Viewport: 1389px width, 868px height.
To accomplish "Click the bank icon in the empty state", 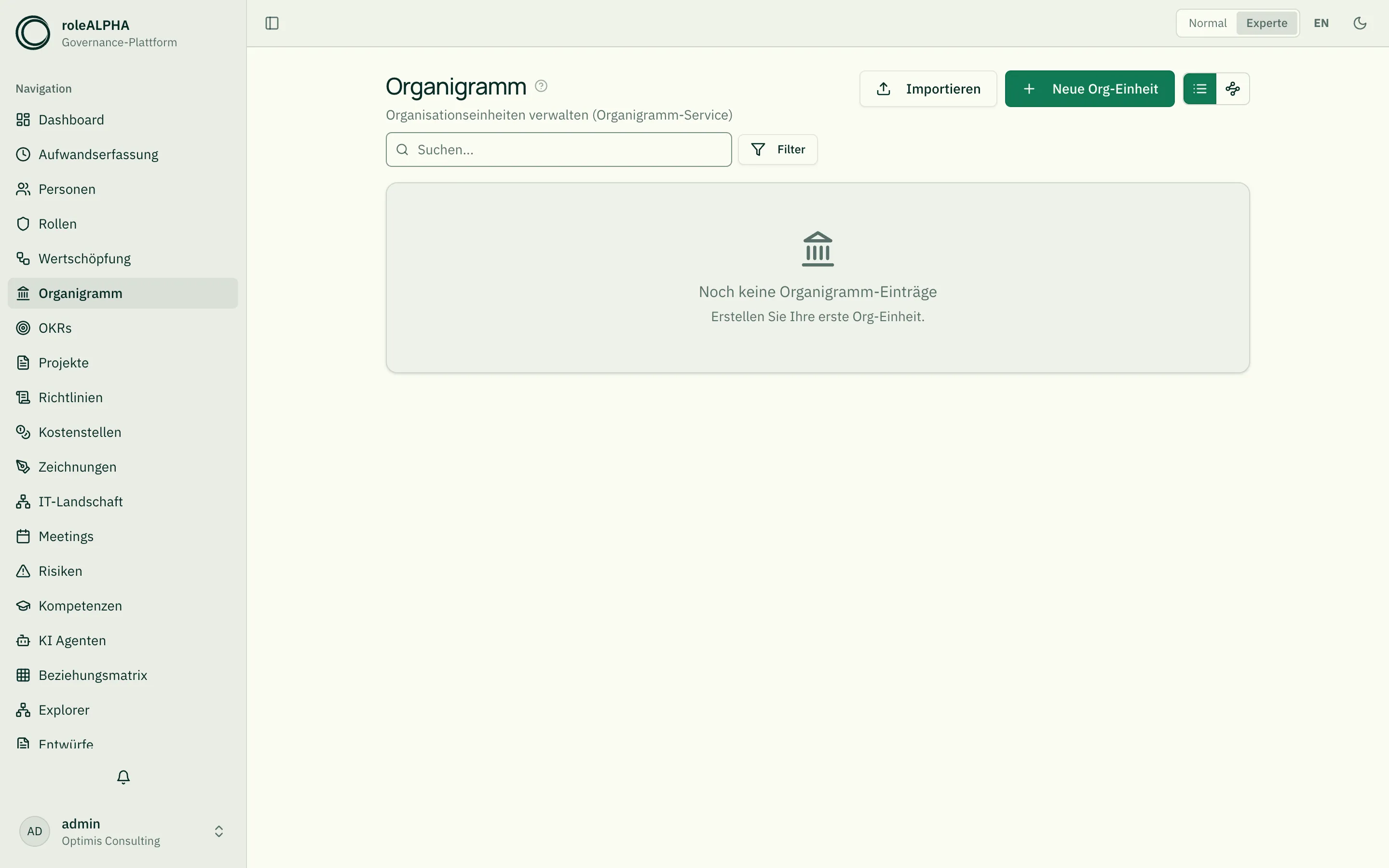I will (x=817, y=248).
